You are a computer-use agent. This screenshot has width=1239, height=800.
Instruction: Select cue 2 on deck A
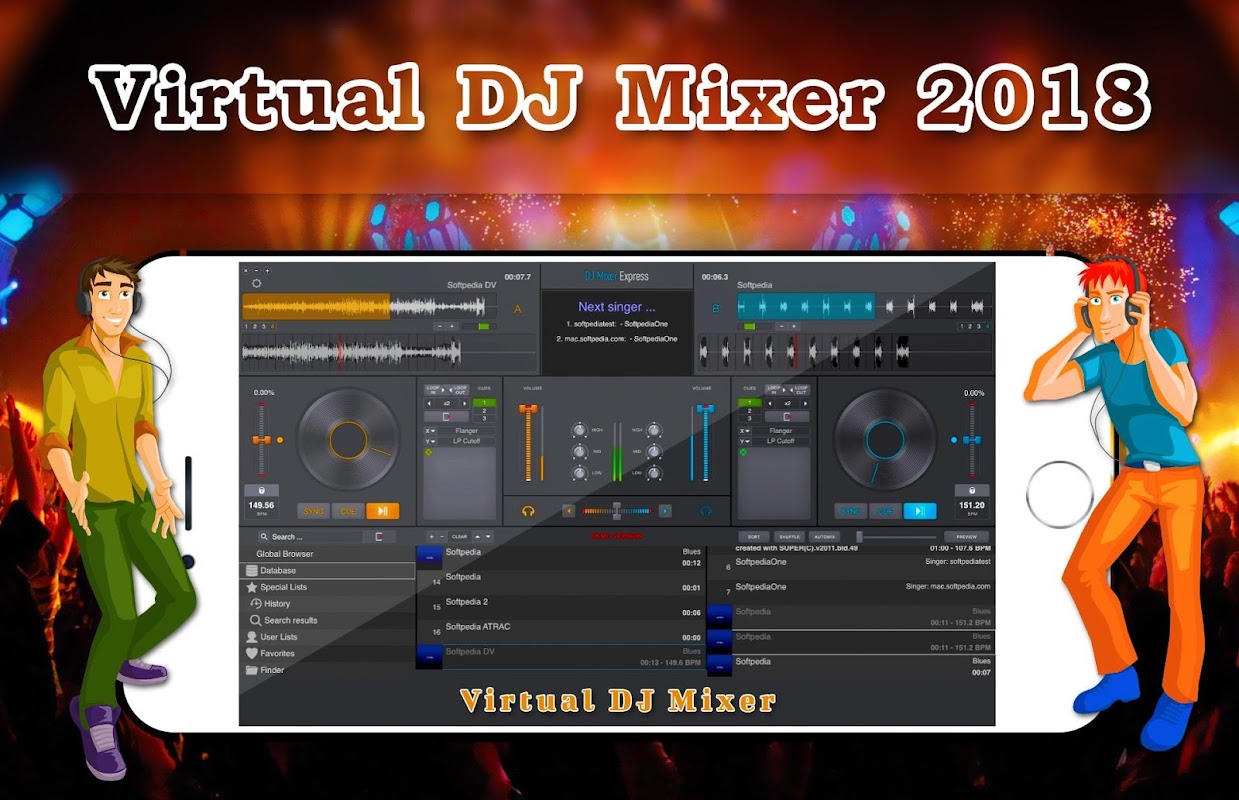coord(484,411)
